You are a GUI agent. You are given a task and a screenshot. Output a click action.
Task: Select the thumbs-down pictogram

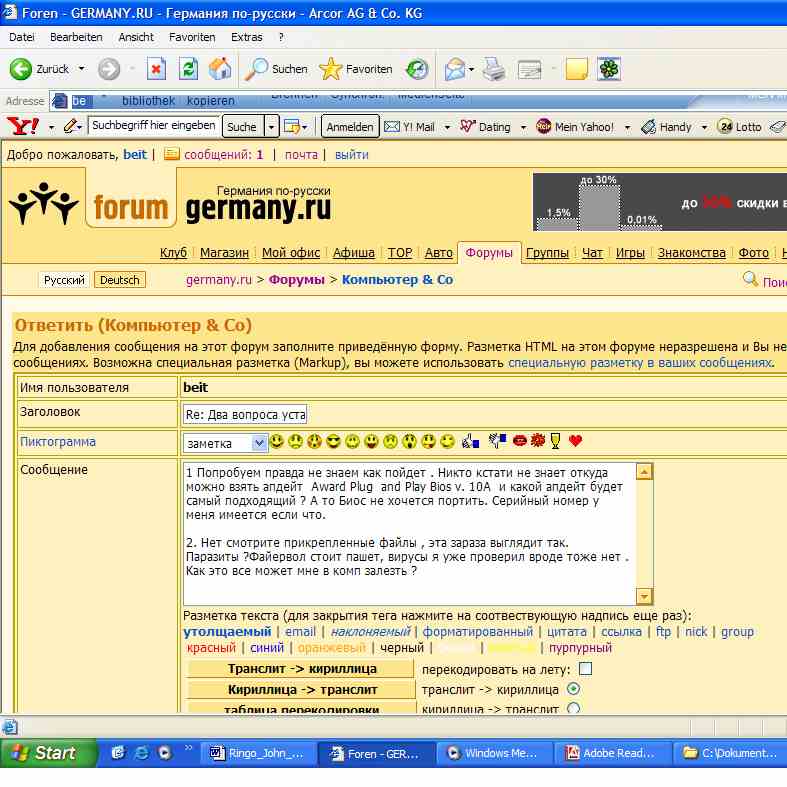[x=497, y=441]
